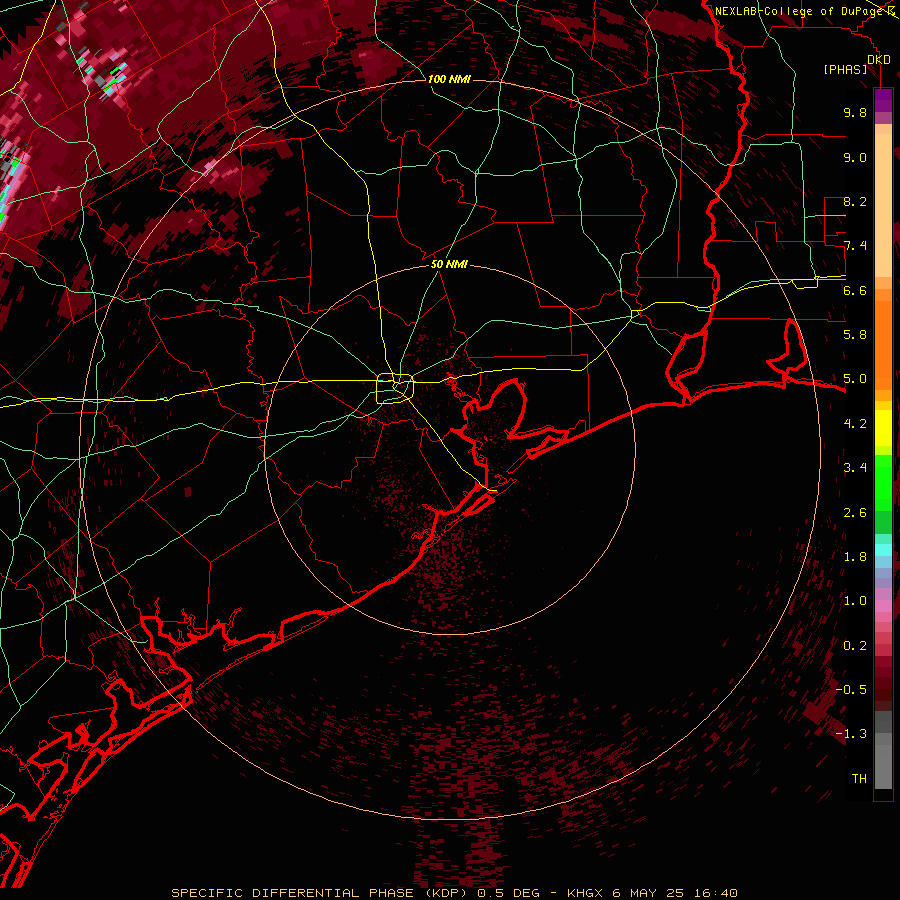This screenshot has height=900, width=900.
Task: Click the 5.0 value on the scale
Action: (x=855, y=379)
